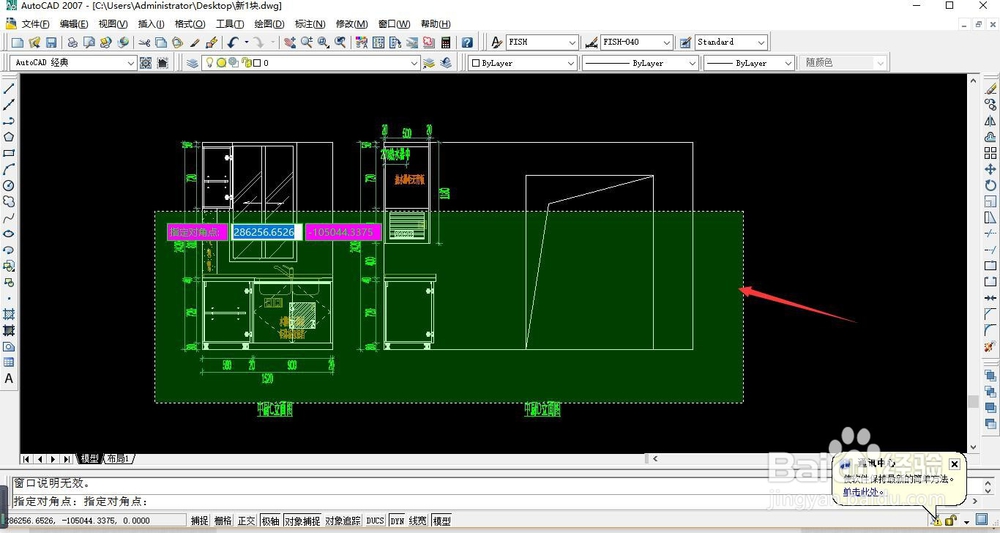Viewport: 1000px width, 533px height.
Task: Select the Rectangle draw tool
Action: point(9,153)
